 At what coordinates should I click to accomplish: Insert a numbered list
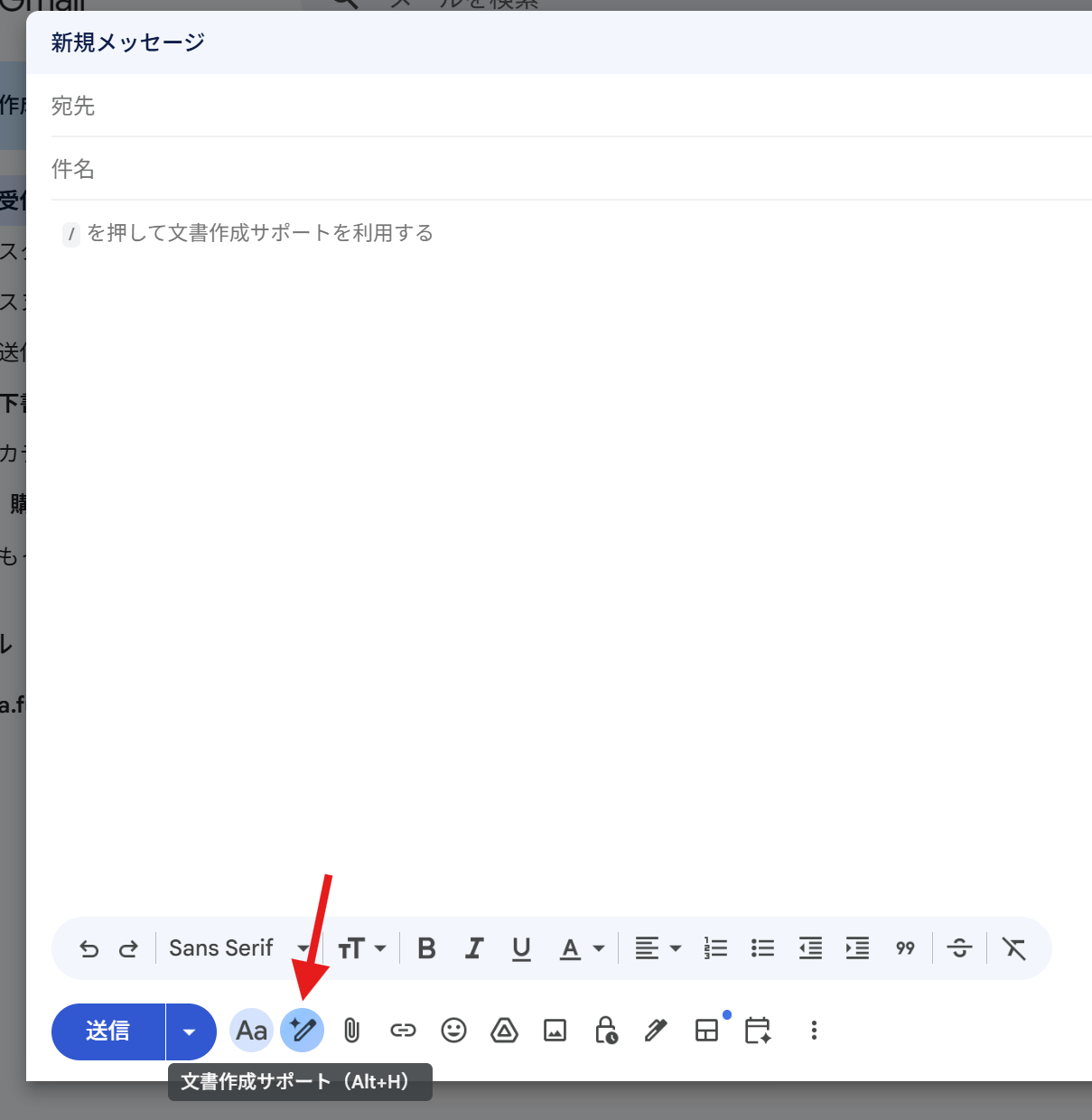coord(715,948)
